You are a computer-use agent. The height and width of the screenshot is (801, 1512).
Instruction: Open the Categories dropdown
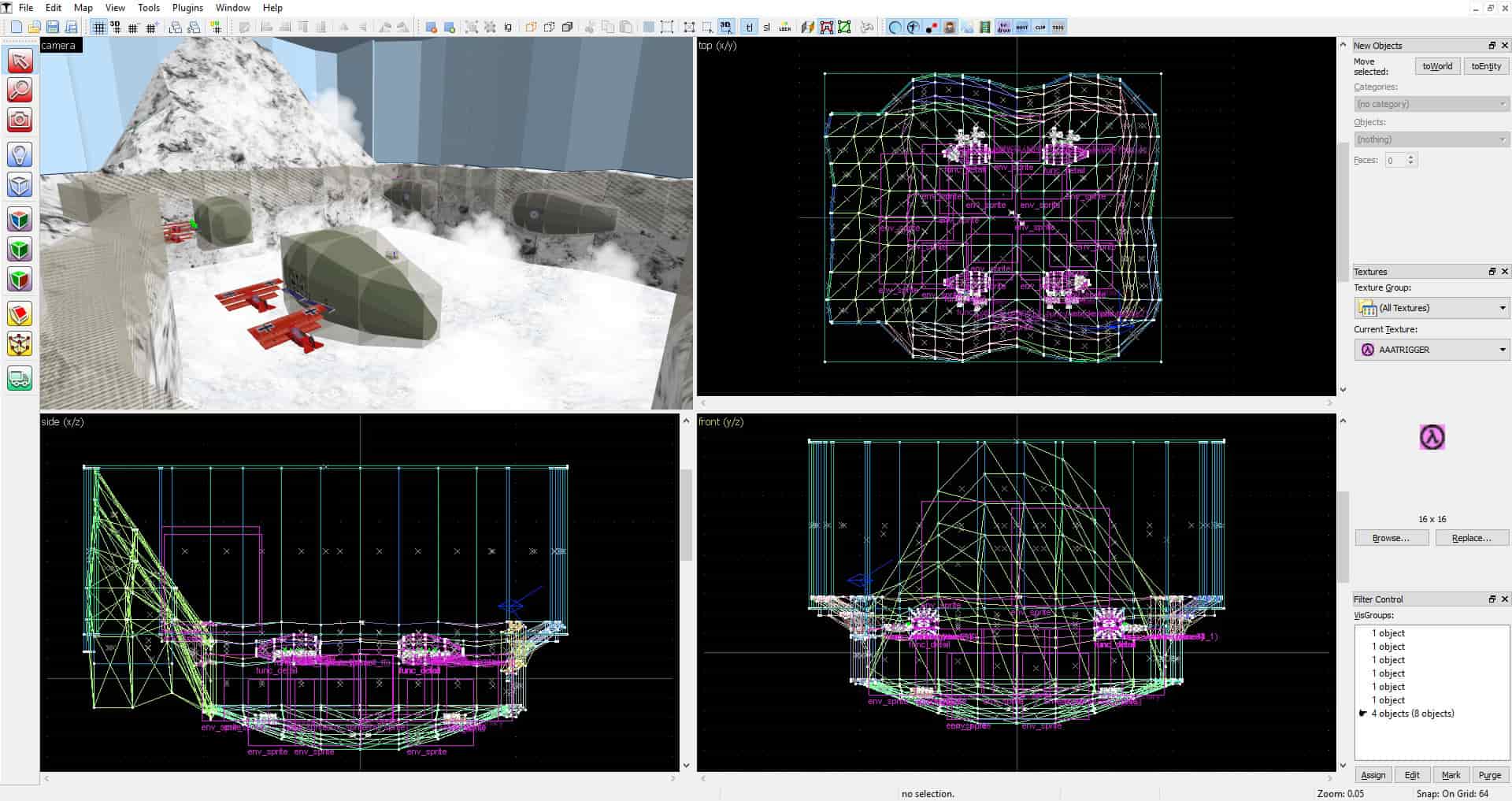pyautogui.click(x=1431, y=104)
